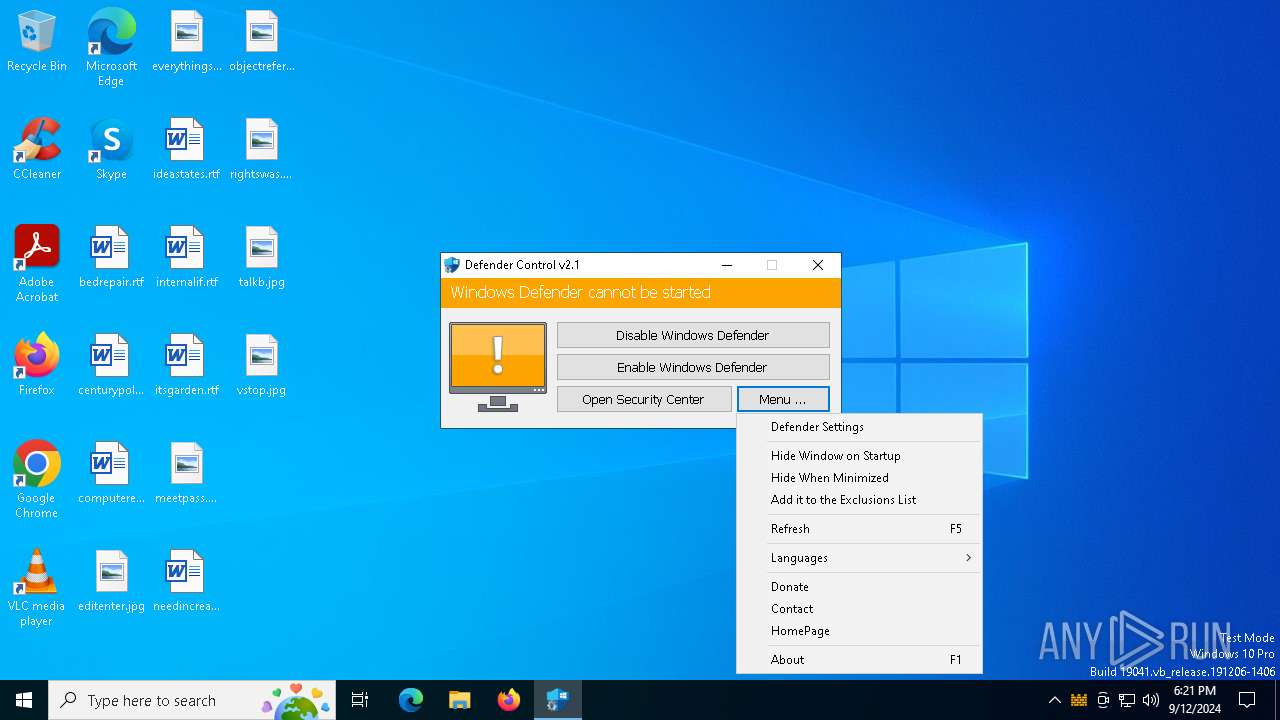The width and height of the screenshot is (1280, 720).
Task: Select the Firefox desktop shortcut
Action: click(x=37, y=366)
